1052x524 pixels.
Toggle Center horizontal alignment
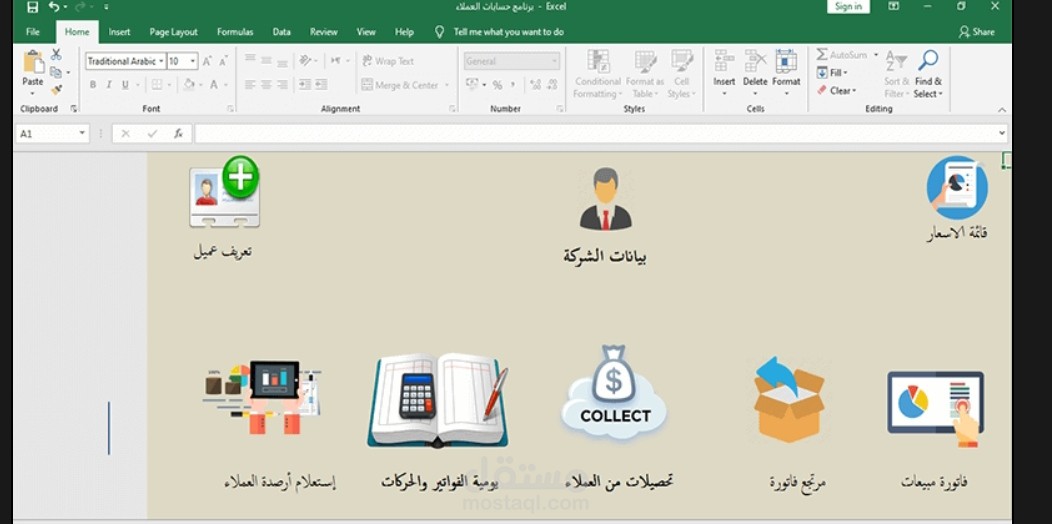[x=266, y=85]
